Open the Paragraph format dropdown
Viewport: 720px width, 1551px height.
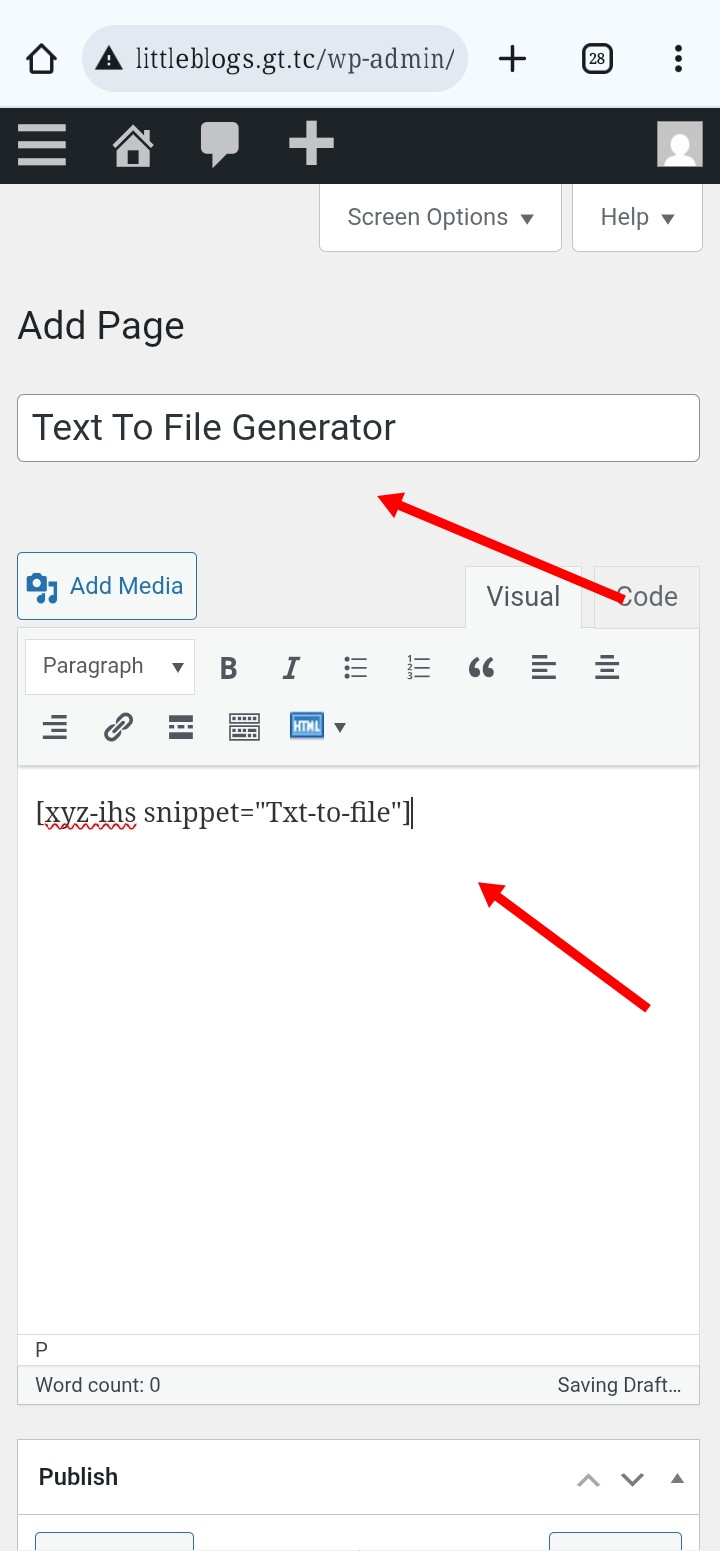(110, 667)
